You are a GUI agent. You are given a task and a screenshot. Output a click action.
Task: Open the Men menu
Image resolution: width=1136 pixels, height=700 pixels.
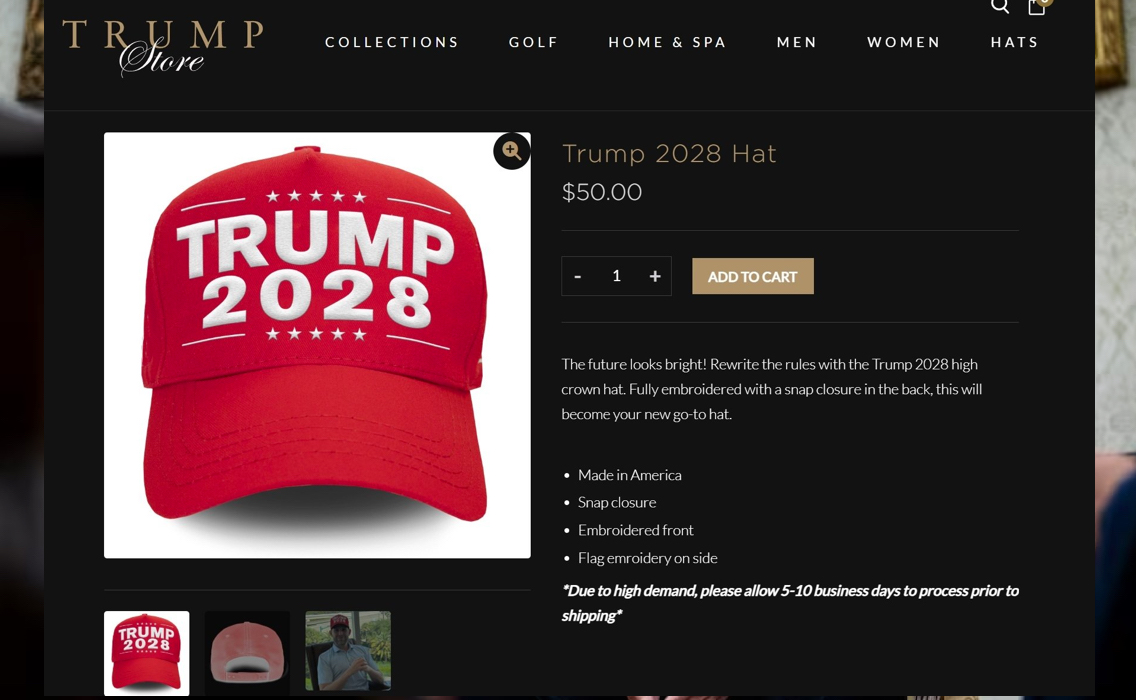(x=797, y=42)
